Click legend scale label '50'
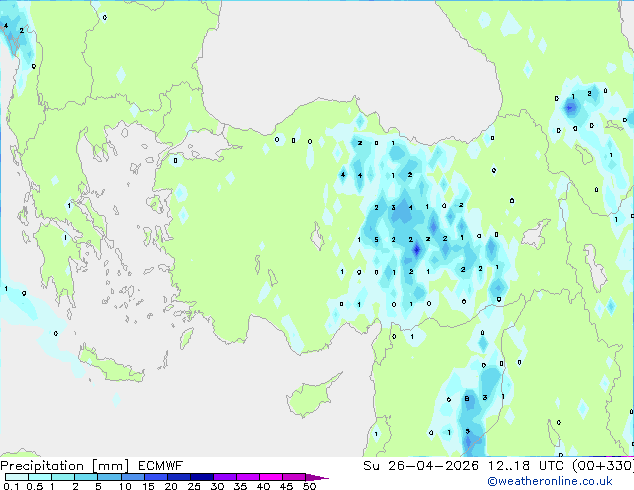Viewport: 634px width, 490px height. [309, 486]
